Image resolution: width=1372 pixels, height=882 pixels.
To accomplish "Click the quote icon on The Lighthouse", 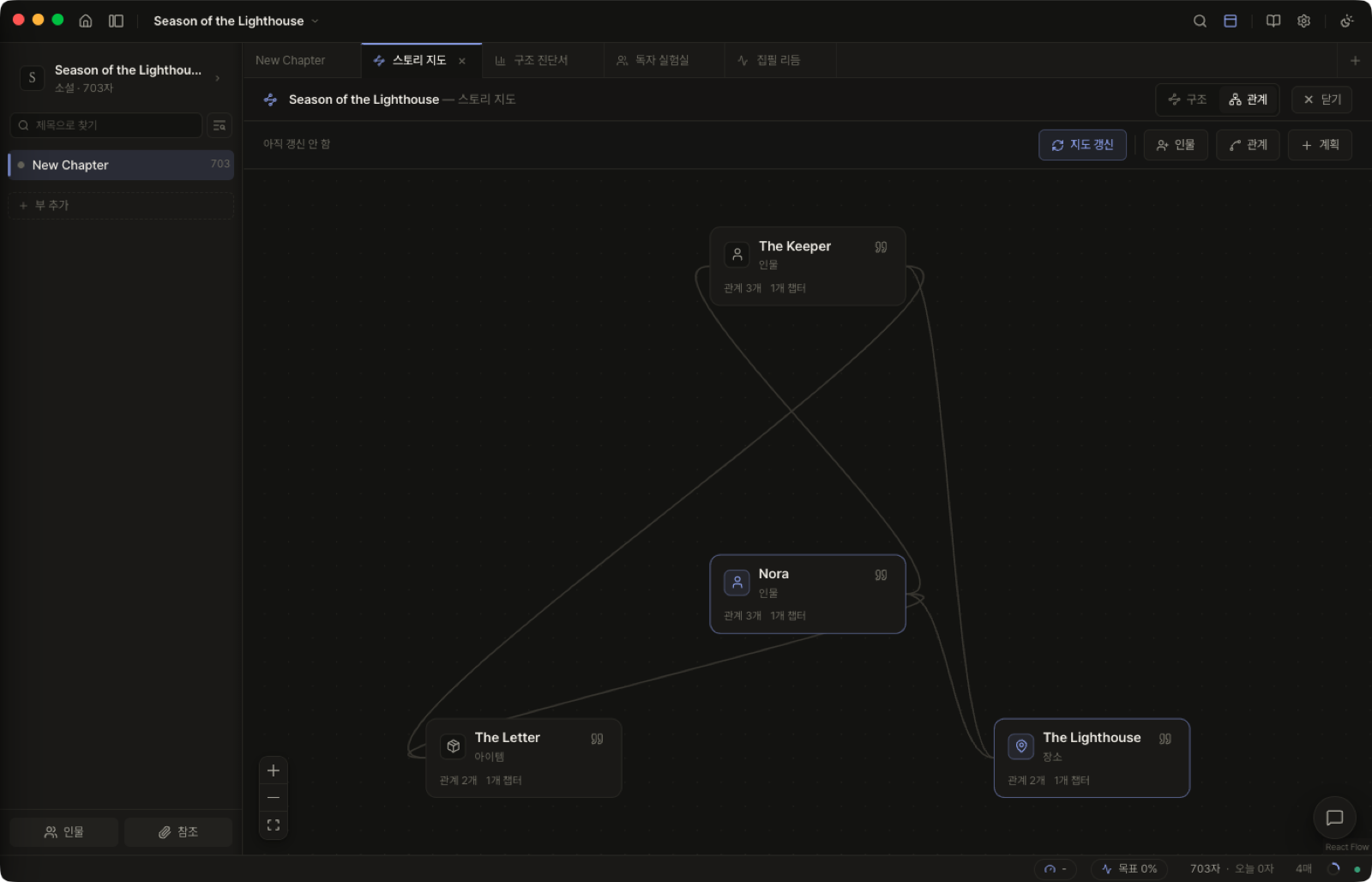I will (x=1165, y=739).
